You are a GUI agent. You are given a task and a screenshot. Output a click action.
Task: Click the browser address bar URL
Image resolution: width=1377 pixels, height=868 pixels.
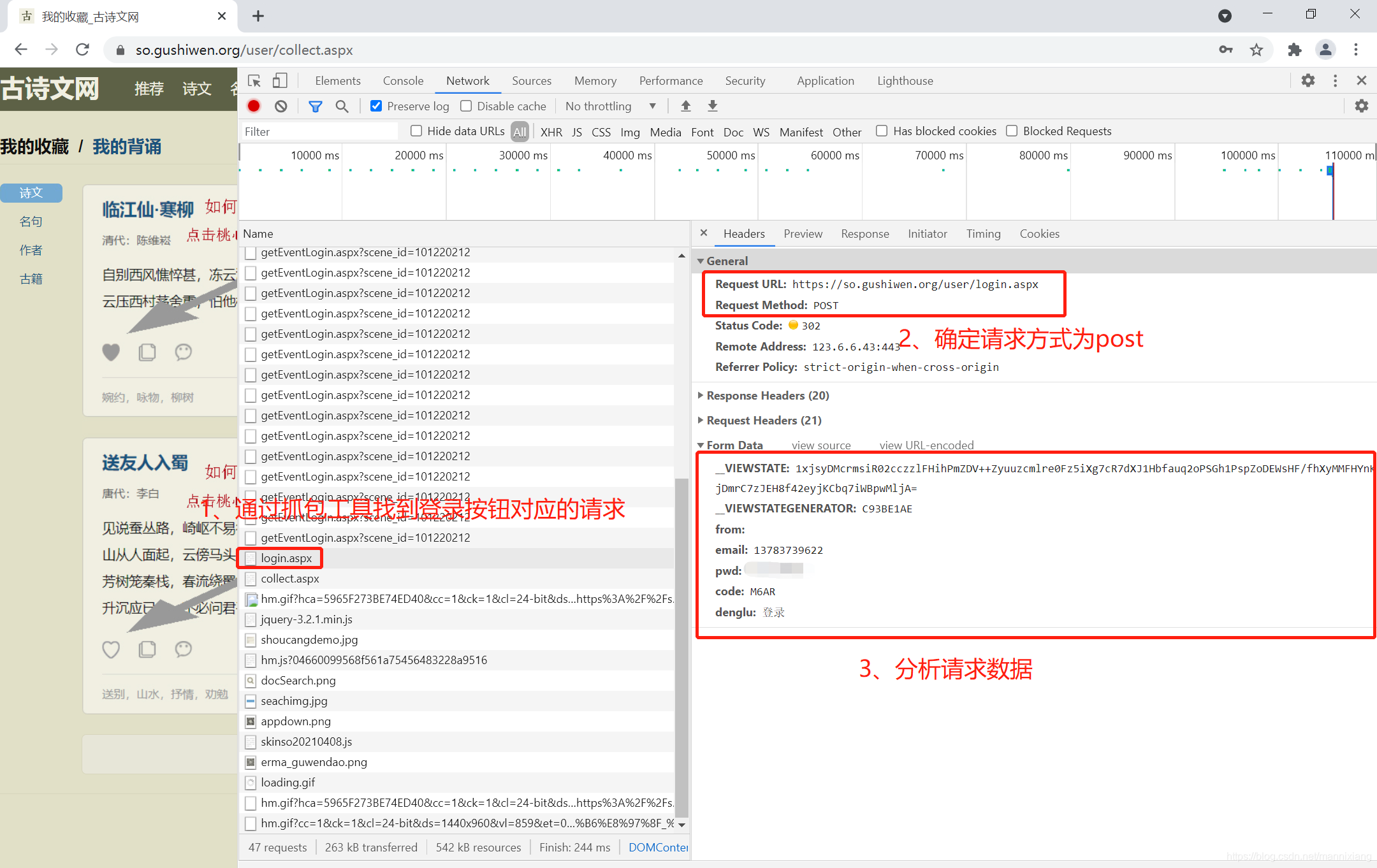tap(244, 50)
